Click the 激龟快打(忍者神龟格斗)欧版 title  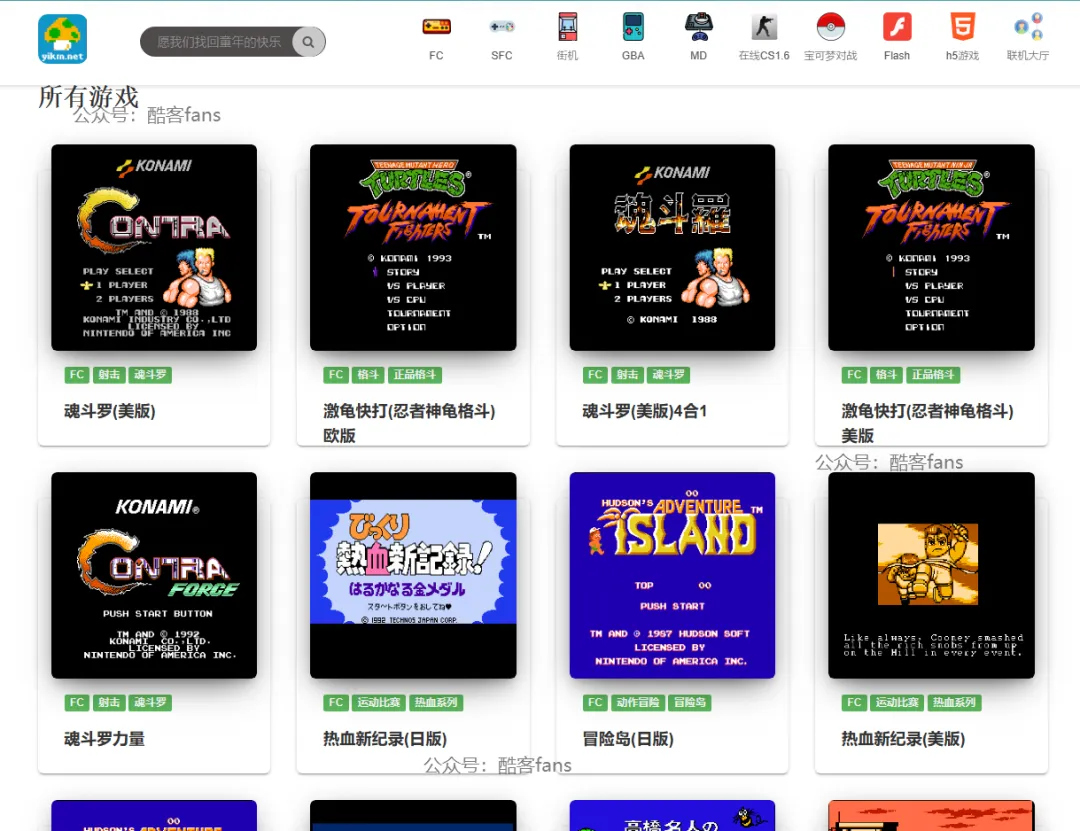[409, 423]
